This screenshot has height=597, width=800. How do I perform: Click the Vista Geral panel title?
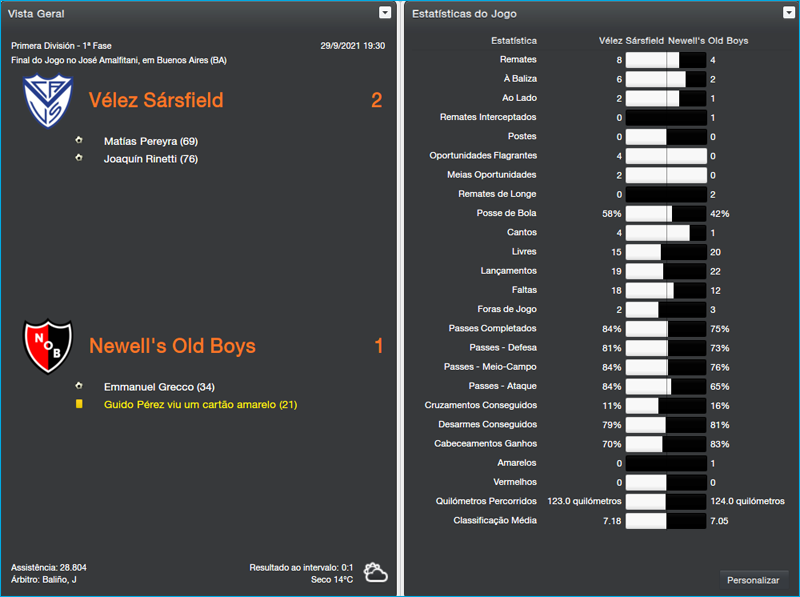[37, 13]
